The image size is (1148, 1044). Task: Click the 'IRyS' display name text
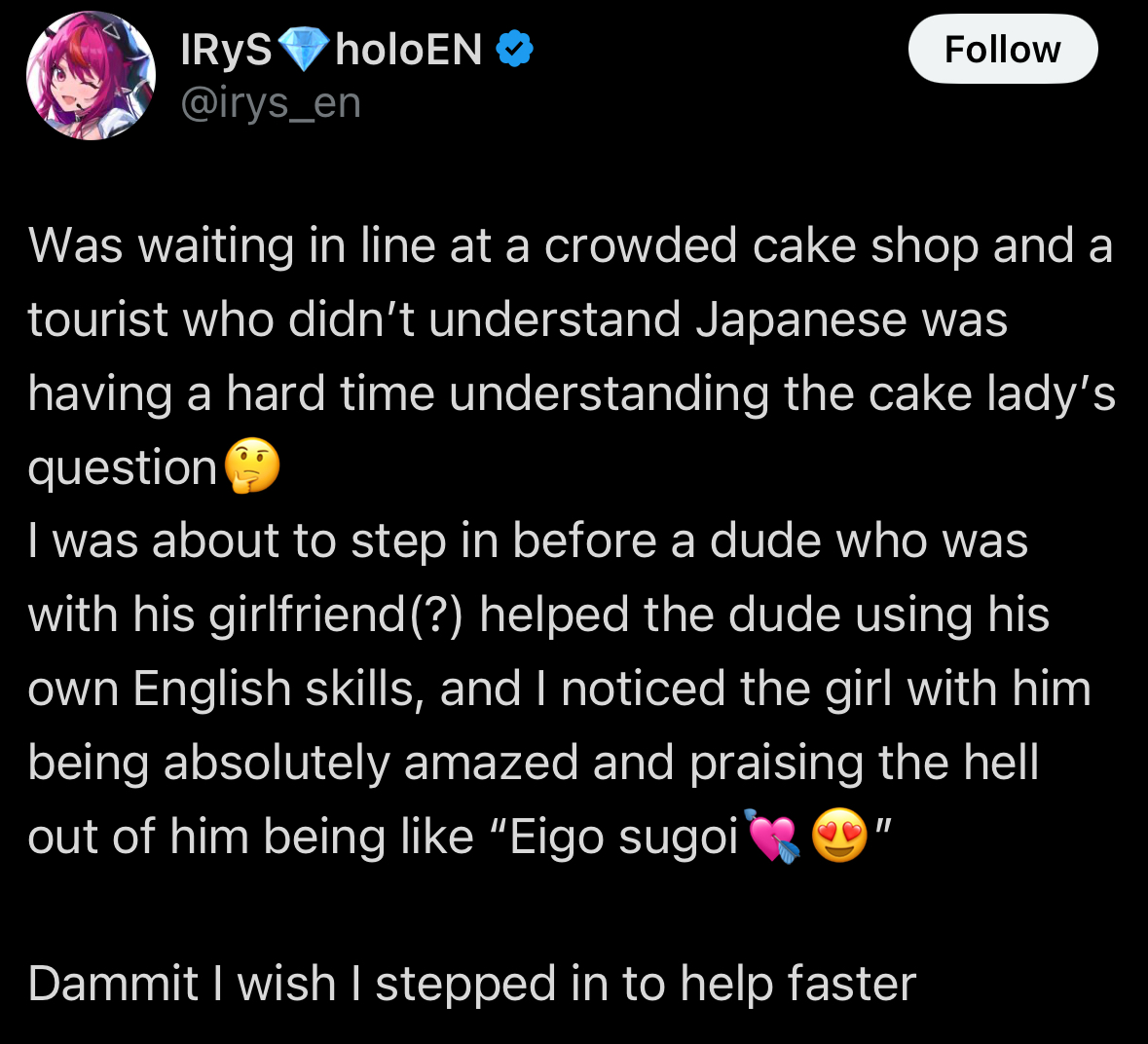coord(226,50)
